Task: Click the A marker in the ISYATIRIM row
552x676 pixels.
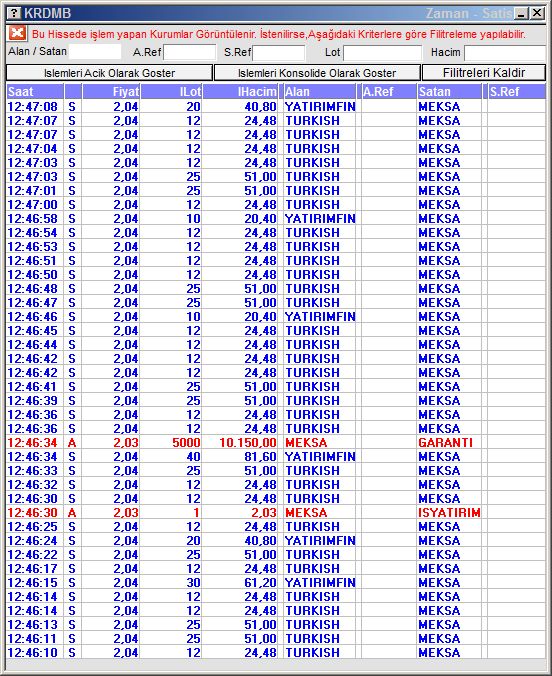Action: pos(72,513)
